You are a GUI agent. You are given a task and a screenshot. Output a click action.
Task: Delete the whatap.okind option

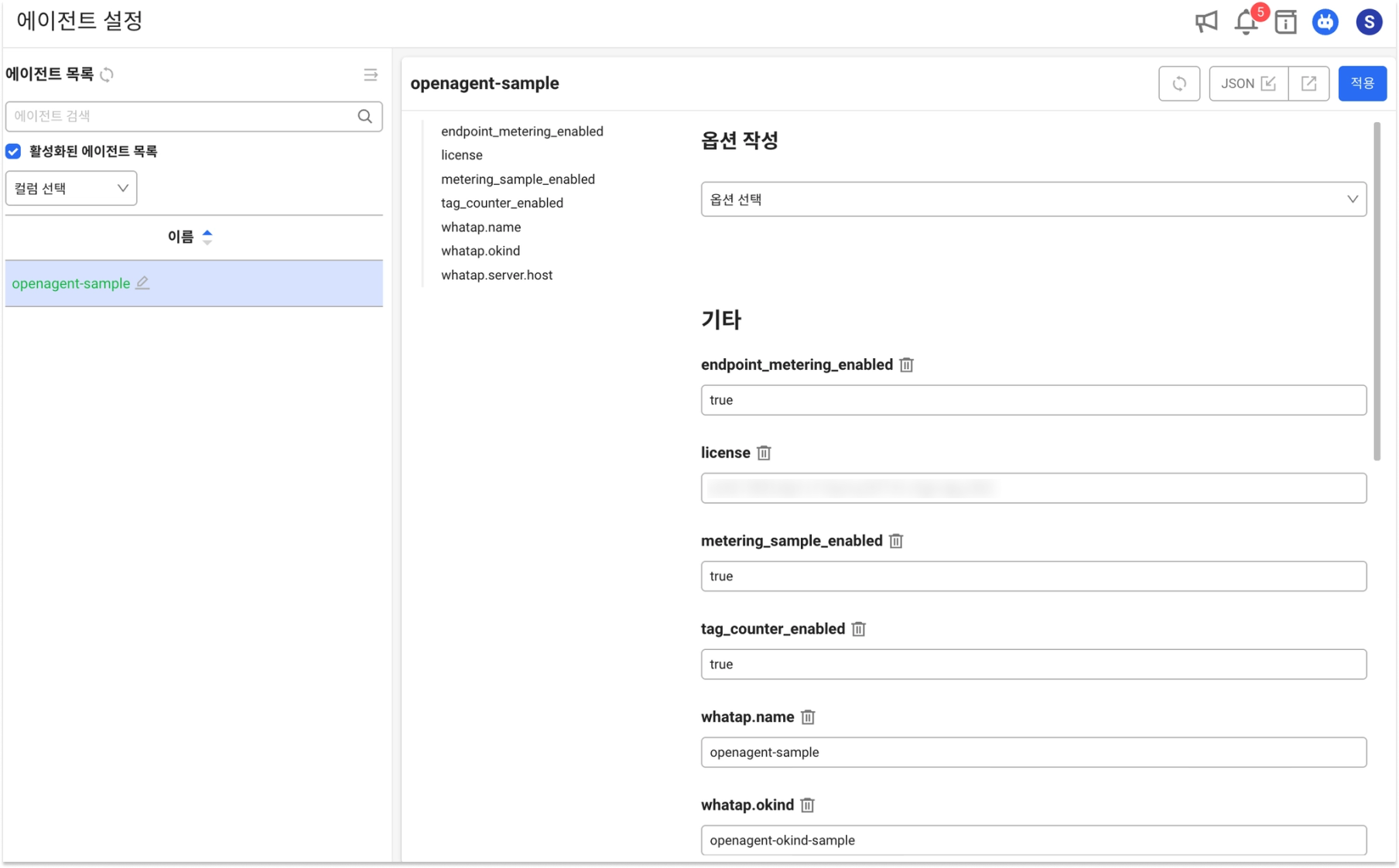[808, 805]
